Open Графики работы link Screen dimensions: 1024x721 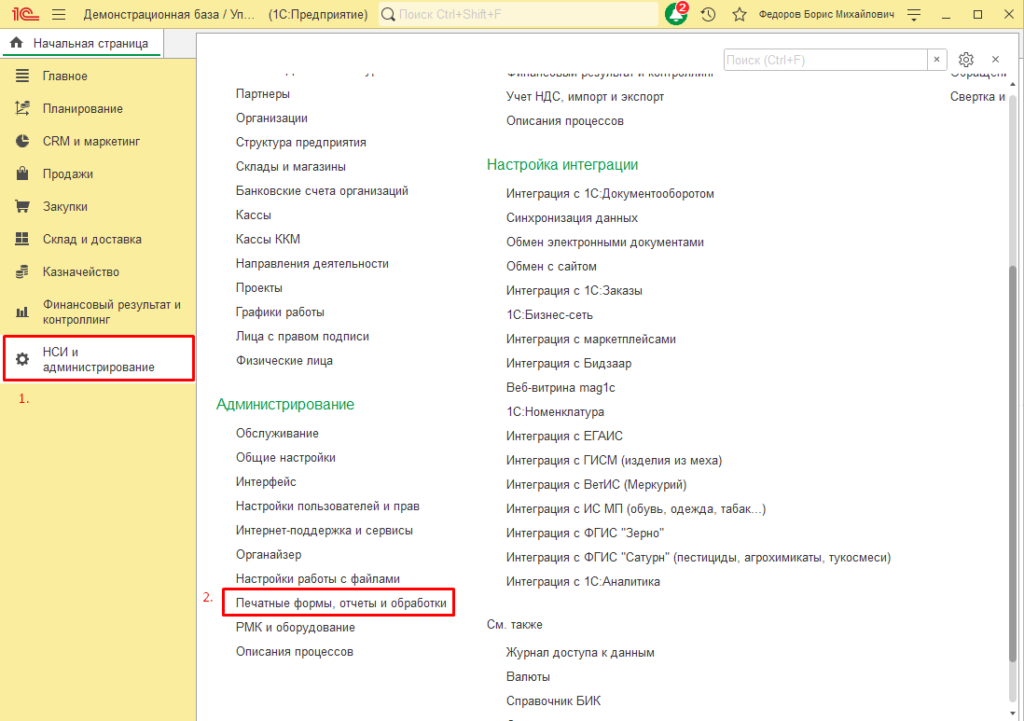click(x=280, y=312)
